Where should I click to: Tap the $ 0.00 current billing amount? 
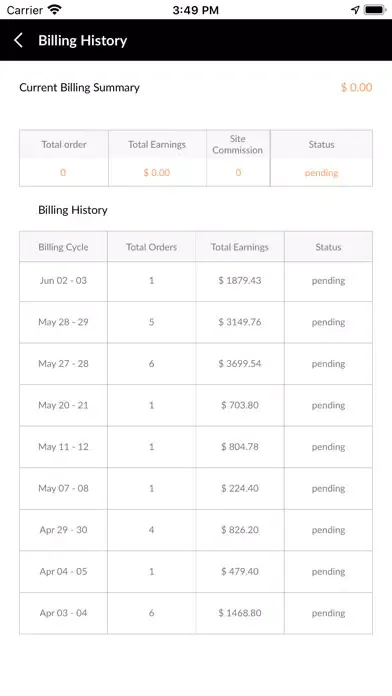tap(356, 87)
